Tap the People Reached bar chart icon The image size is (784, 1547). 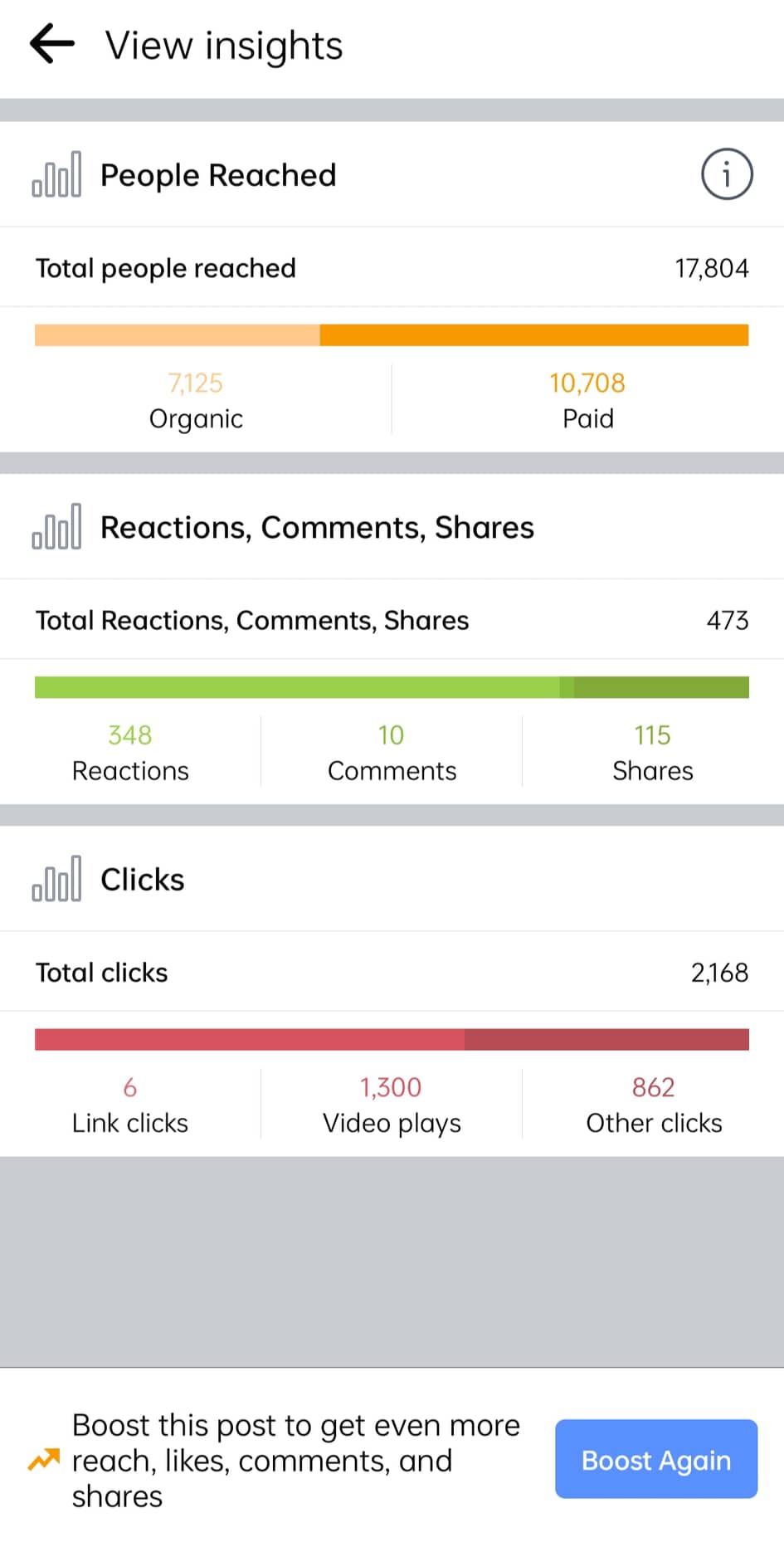tap(56, 174)
